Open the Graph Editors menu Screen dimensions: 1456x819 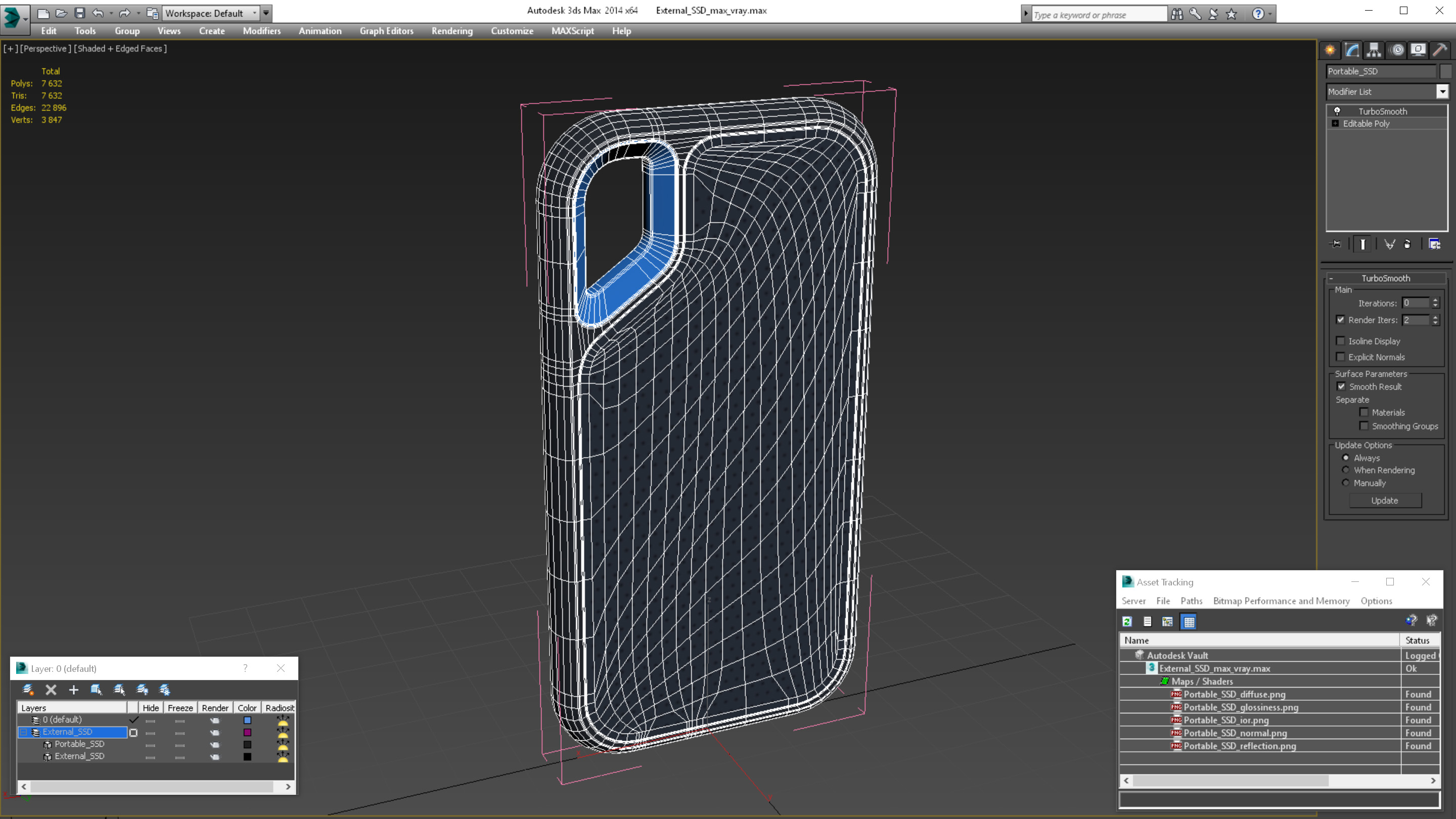(x=387, y=31)
